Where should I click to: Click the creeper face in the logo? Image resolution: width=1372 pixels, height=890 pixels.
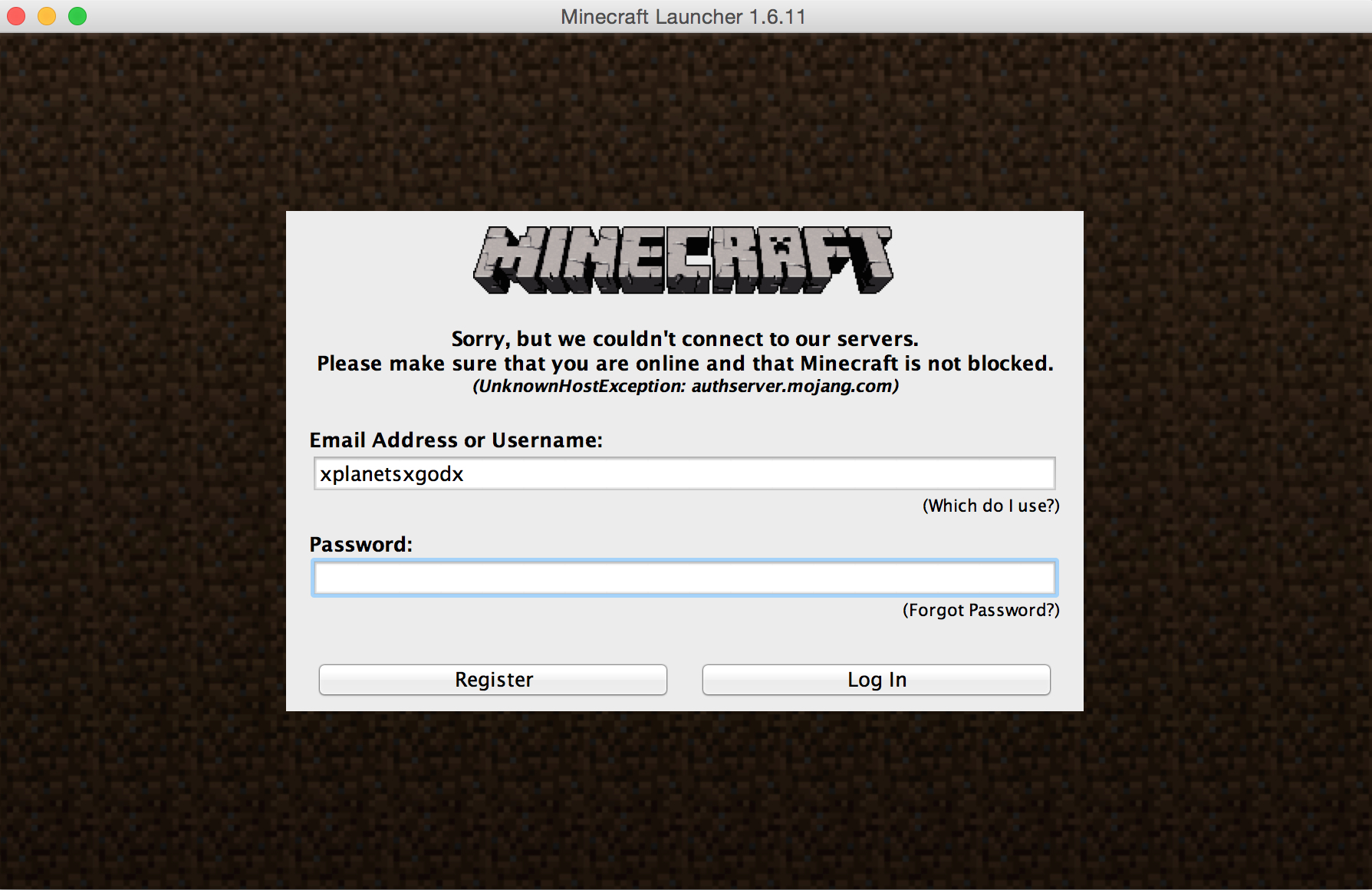point(781,246)
